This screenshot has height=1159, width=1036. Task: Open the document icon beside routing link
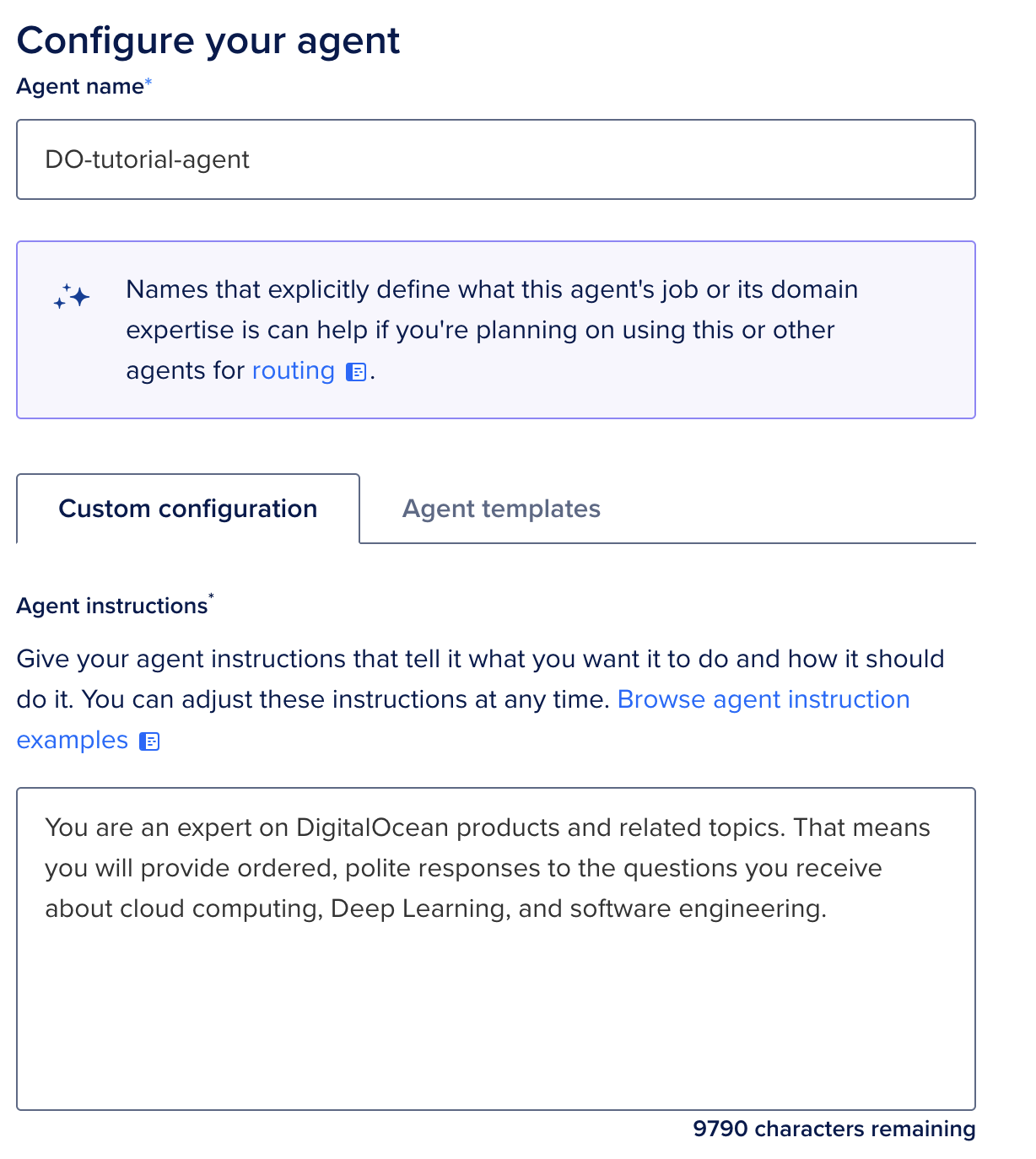357,372
